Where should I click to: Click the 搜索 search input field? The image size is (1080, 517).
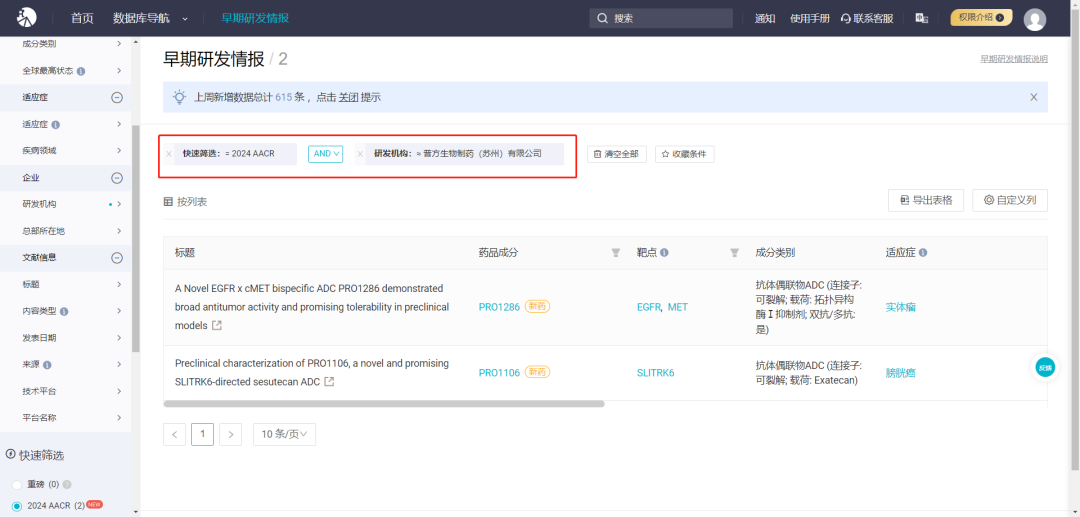pyautogui.click(x=661, y=18)
